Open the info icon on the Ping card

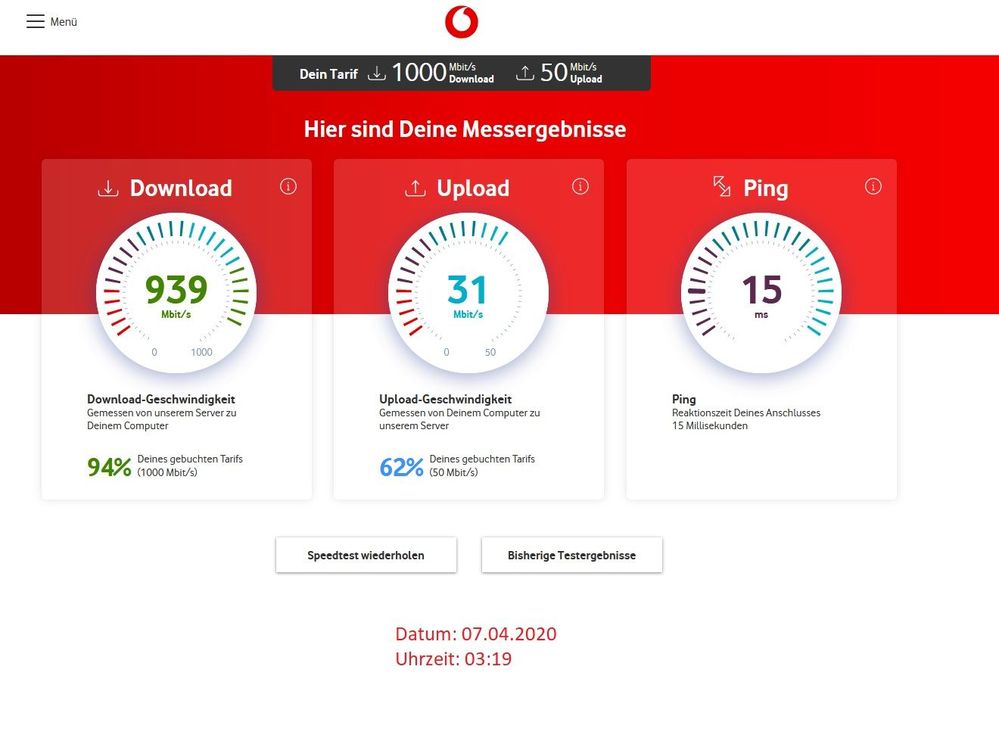pos(873,186)
